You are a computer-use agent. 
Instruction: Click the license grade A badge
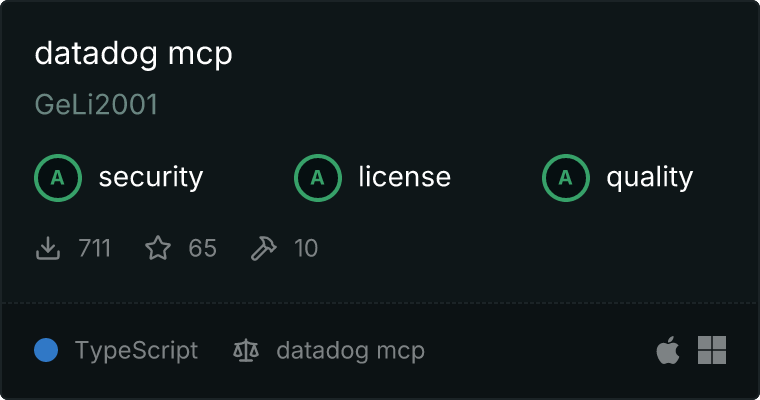pos(318,178)
